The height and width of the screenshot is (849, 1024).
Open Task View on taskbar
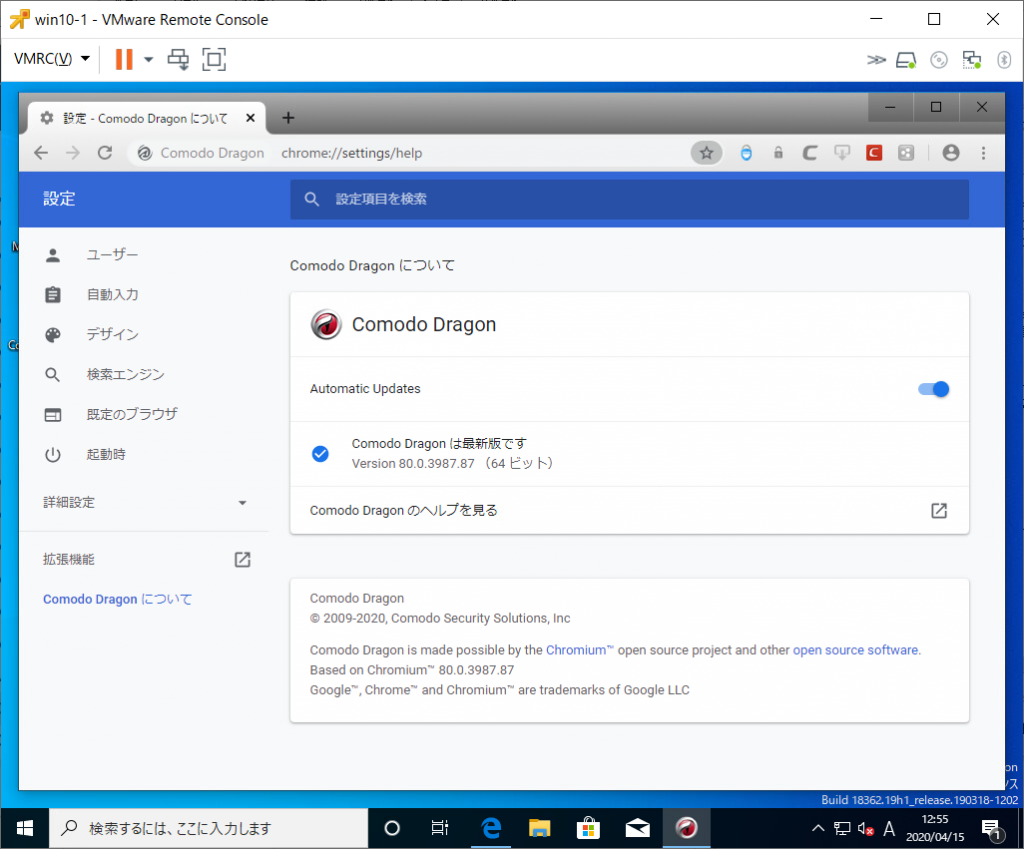point(440,828)
